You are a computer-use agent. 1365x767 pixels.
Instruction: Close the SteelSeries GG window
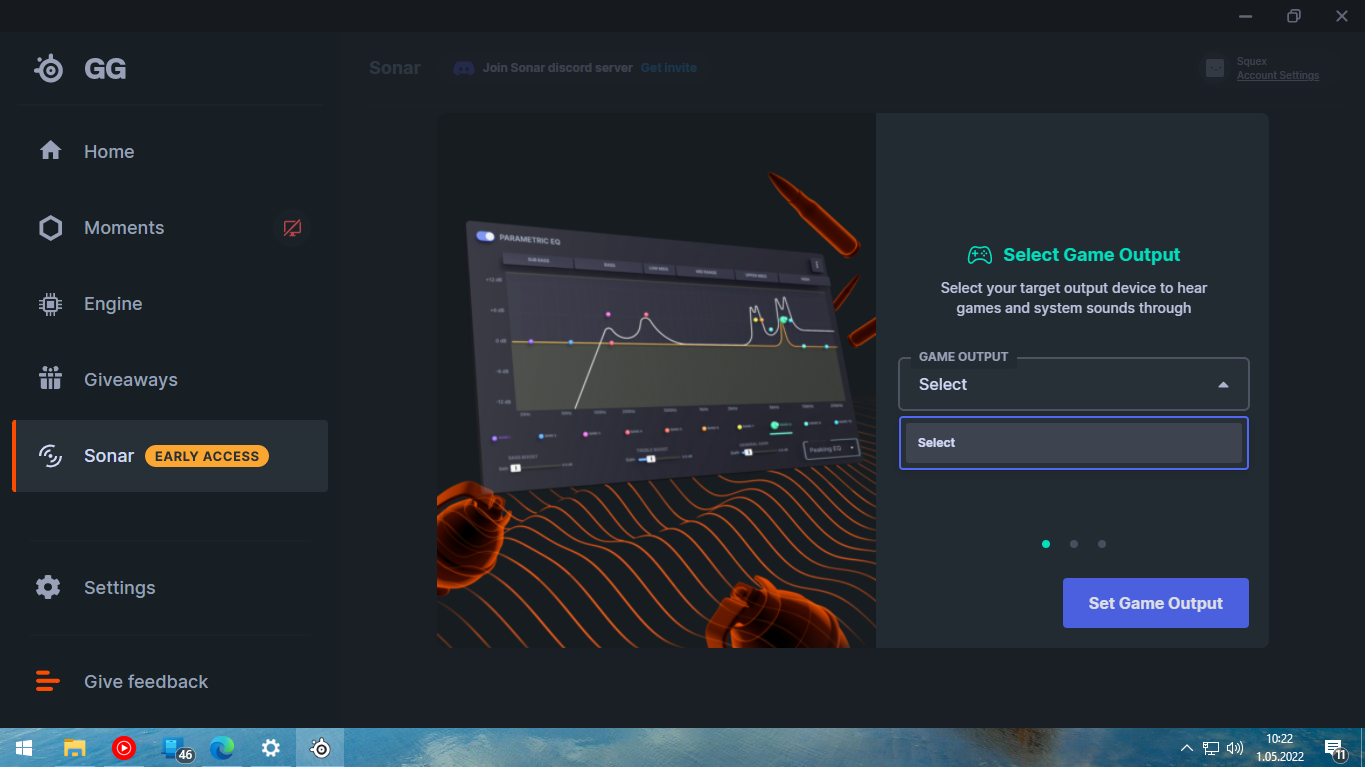click(x=1342, y=16)
